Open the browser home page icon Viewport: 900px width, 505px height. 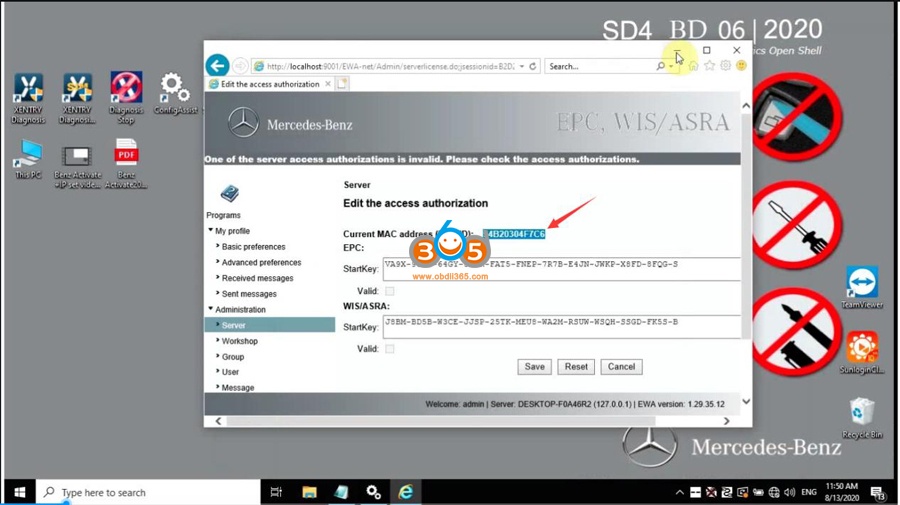point(693,66)
